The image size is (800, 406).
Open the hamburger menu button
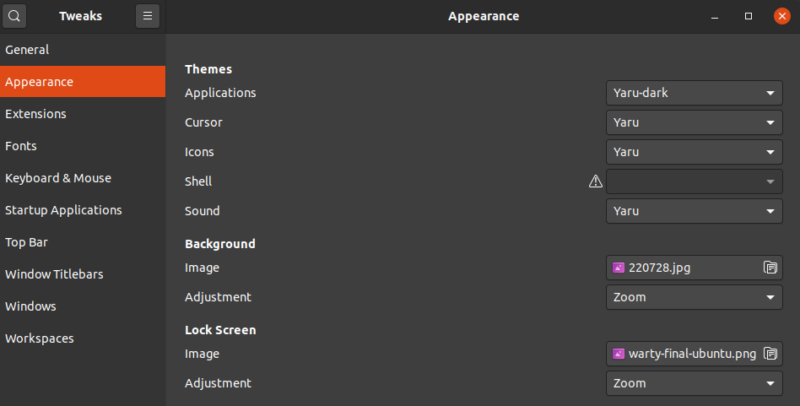(147, 16)
